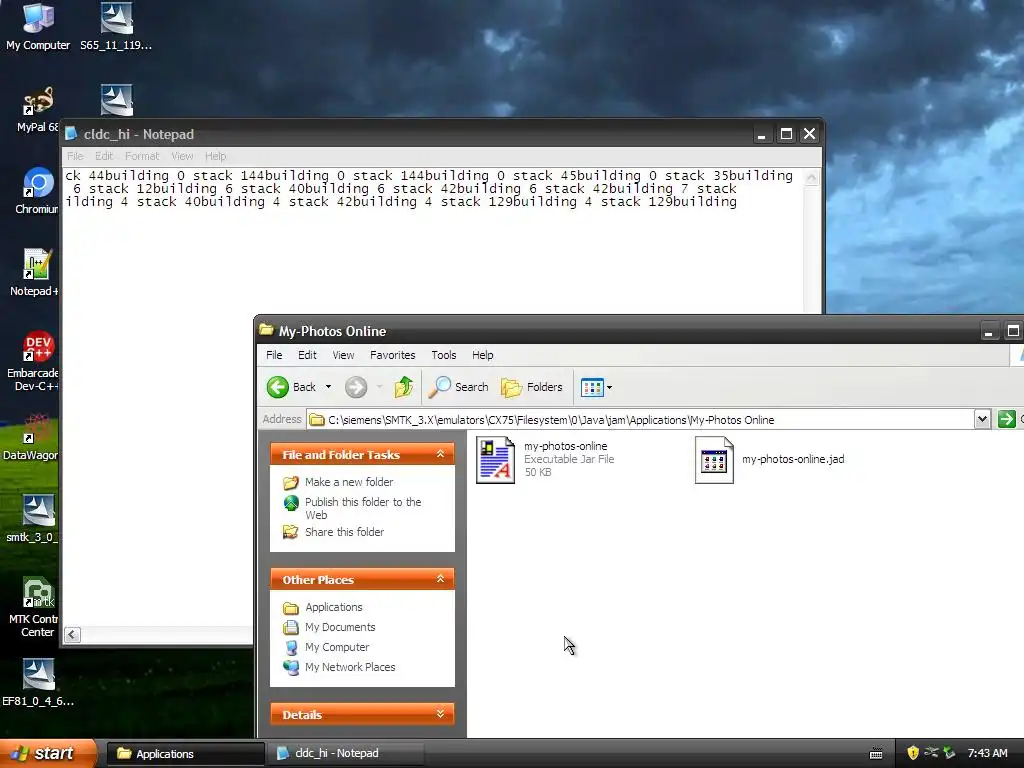Open the S65_11_119 desktop shortcut
The image size is (1024, 768).
(116, 26)
